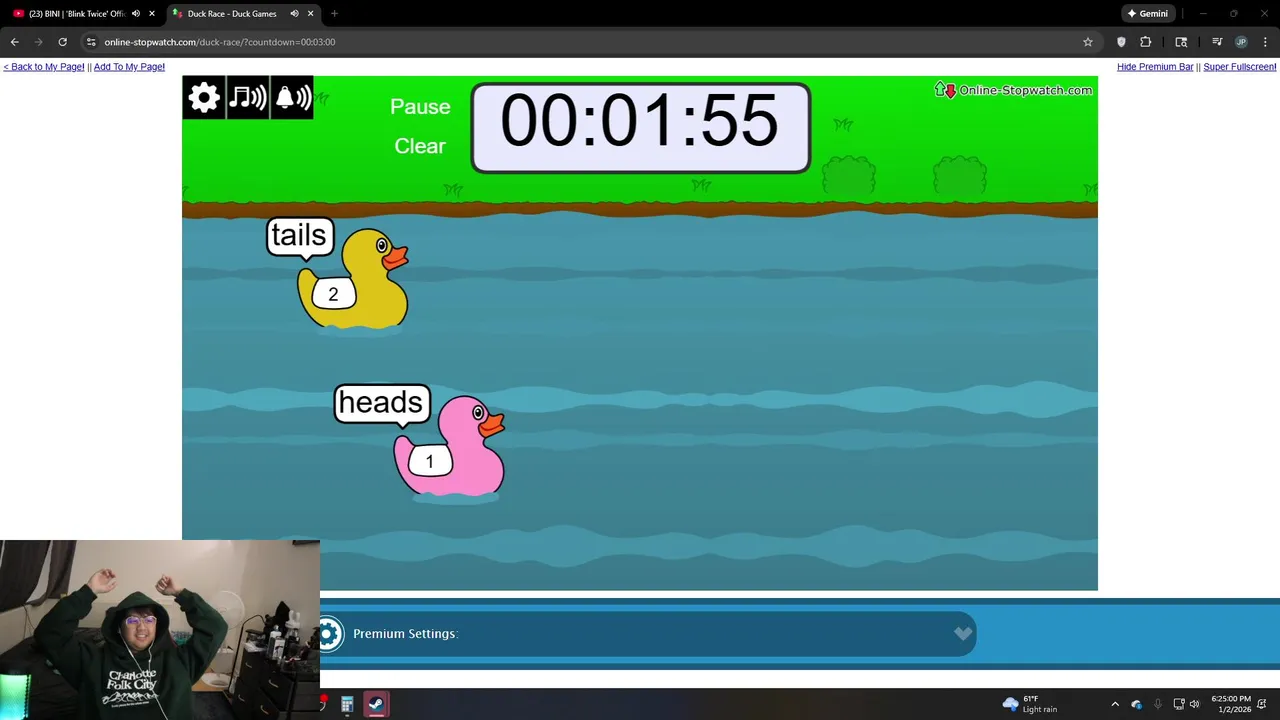Open the JP profile avatar
The image size is (1280, 720).
(1241, 42)
